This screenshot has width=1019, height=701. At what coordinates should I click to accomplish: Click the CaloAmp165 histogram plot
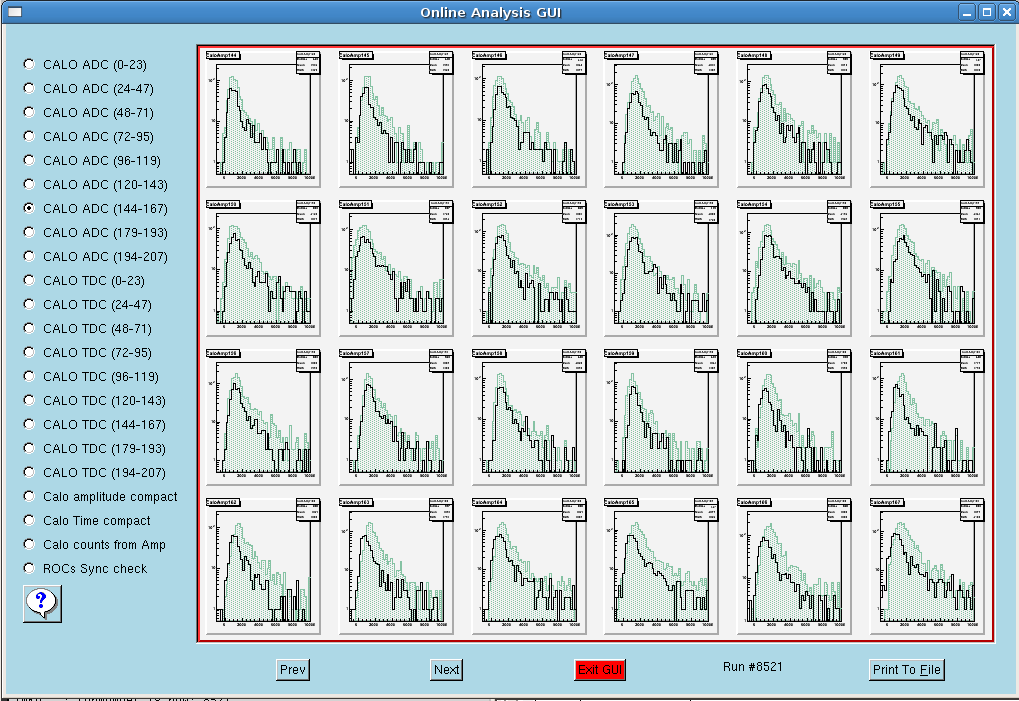(661, 566)
